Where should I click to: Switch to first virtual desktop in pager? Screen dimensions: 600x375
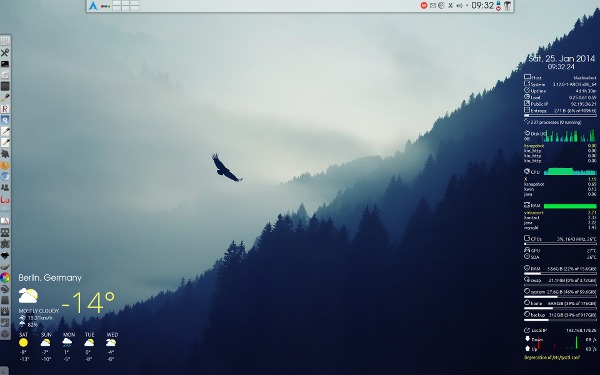pos(117,3)
